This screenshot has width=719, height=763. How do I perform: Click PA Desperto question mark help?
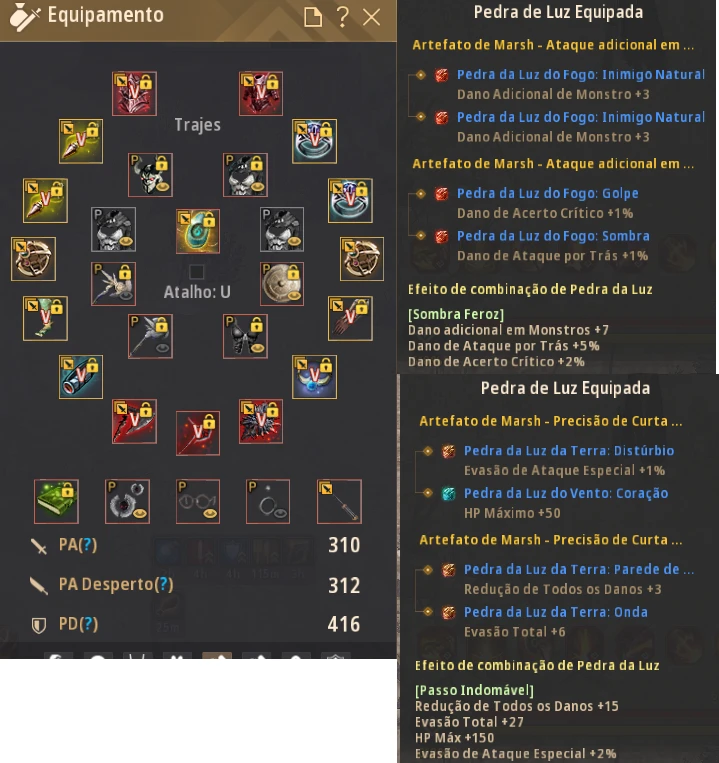[x=164, y=584]
